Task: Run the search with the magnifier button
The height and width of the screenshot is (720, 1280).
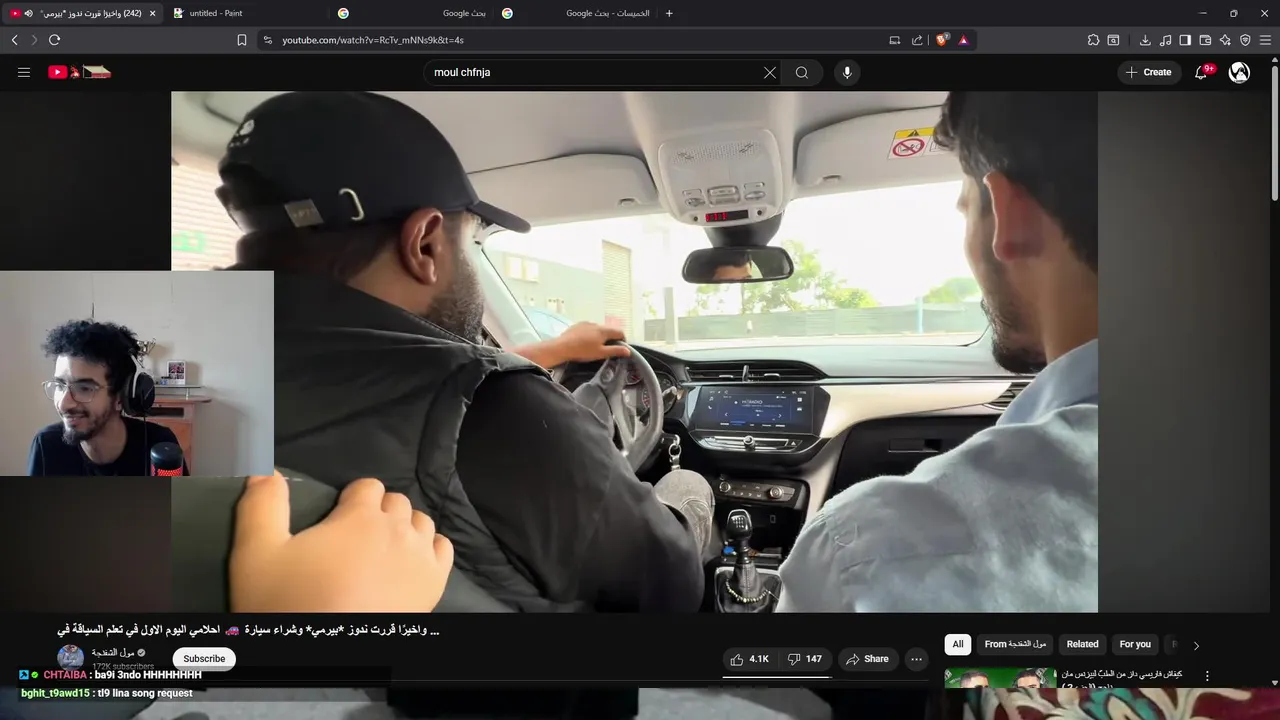Action: pos(802,72)
